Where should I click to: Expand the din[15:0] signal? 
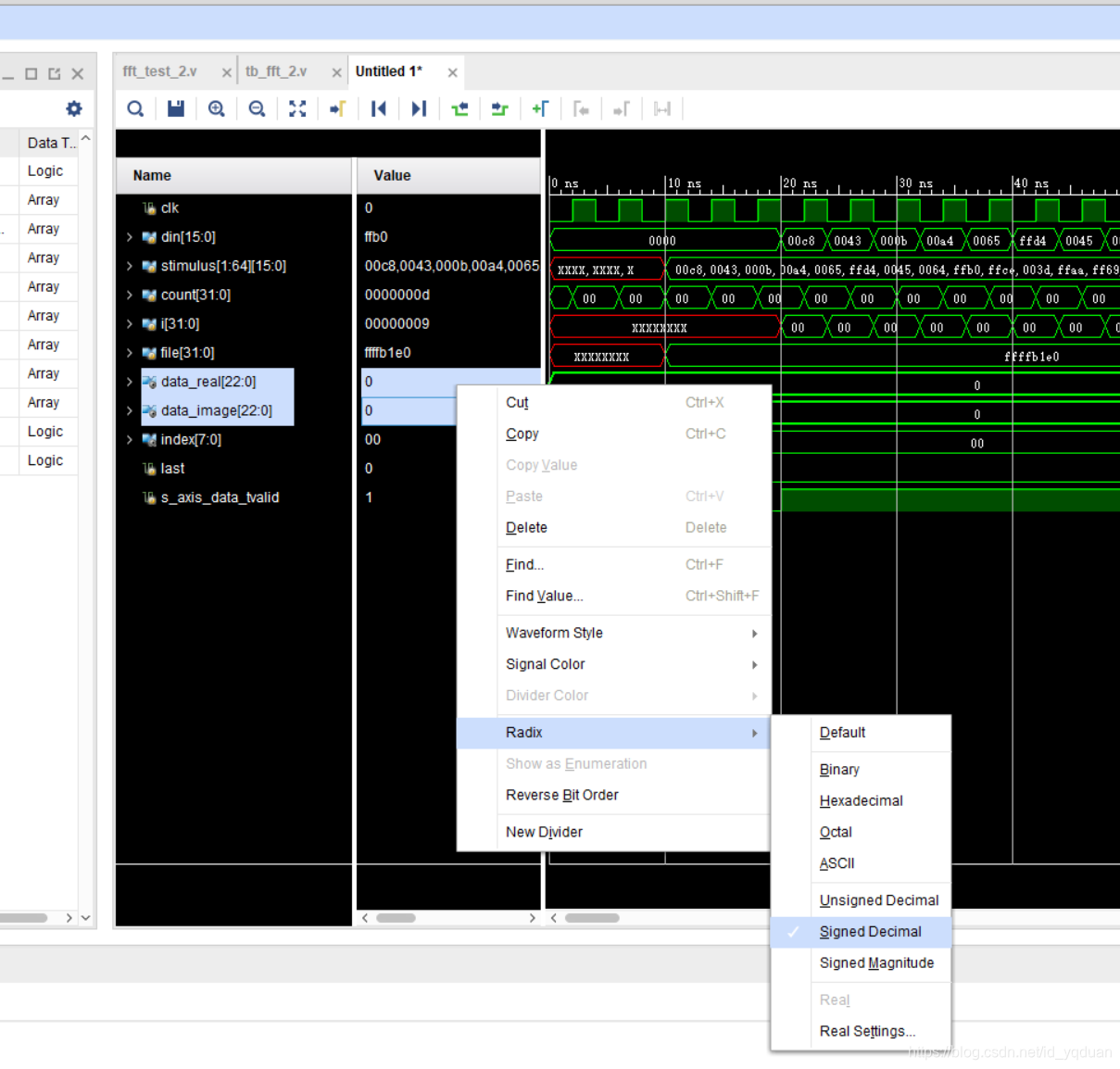point(130,237)
